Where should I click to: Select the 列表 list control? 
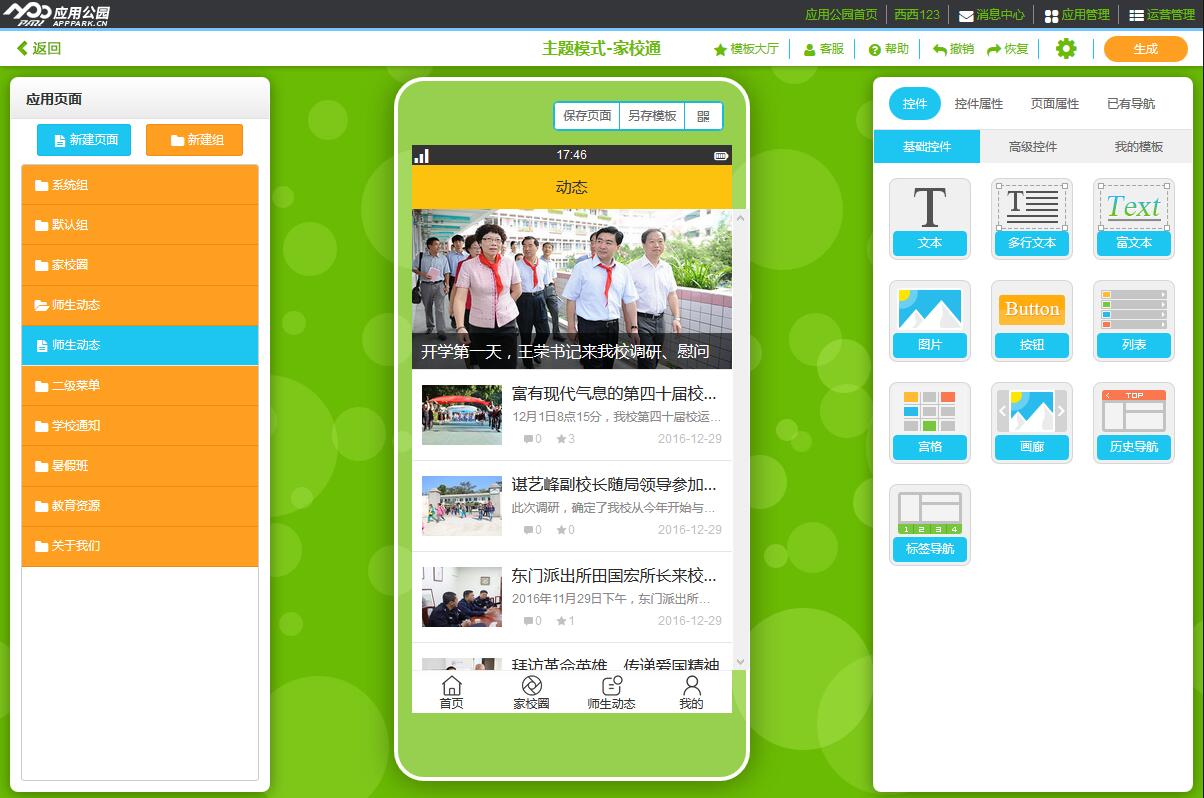[1133, 320]
